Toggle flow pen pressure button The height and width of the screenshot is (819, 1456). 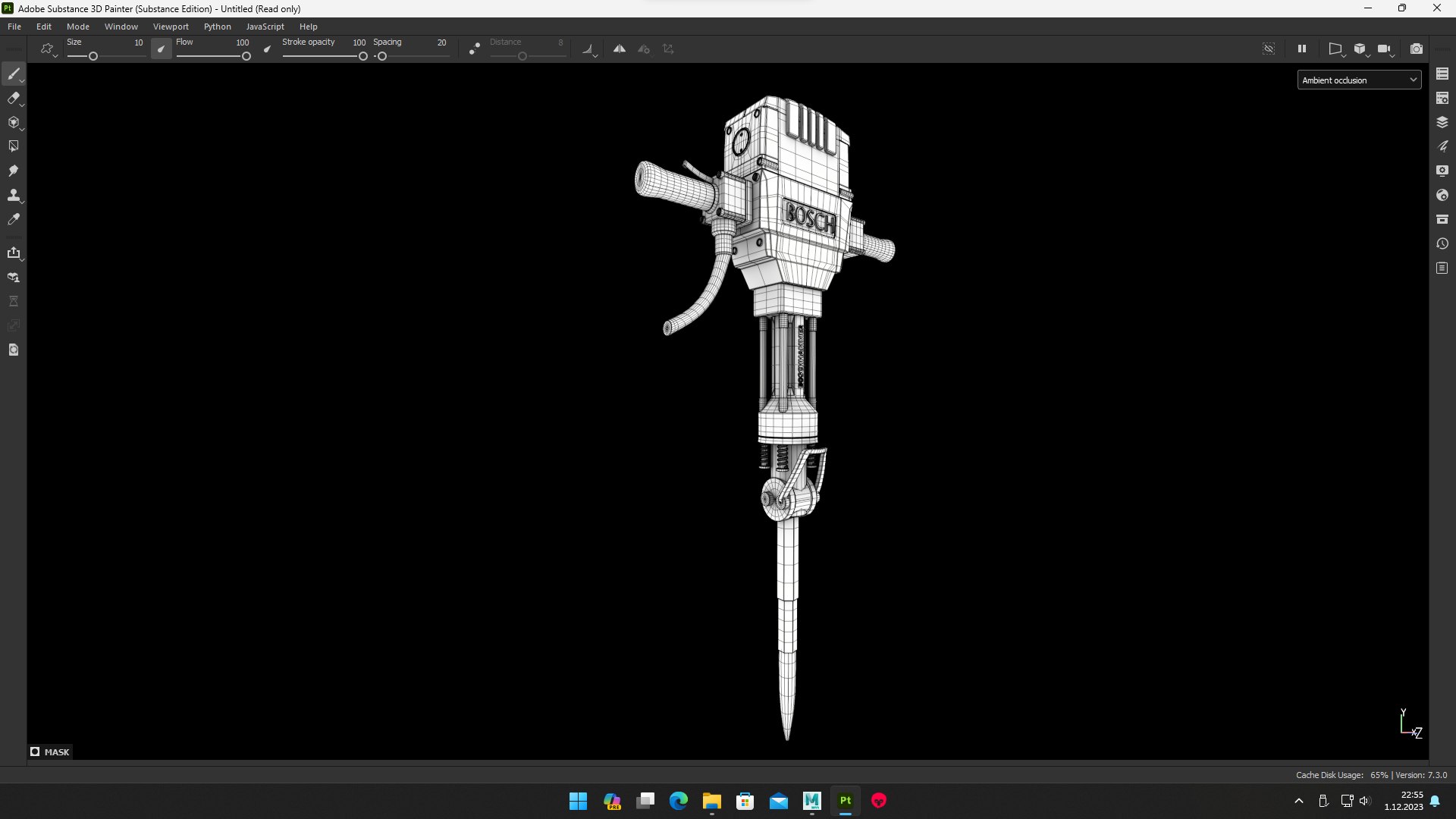[x=267, y=49]
